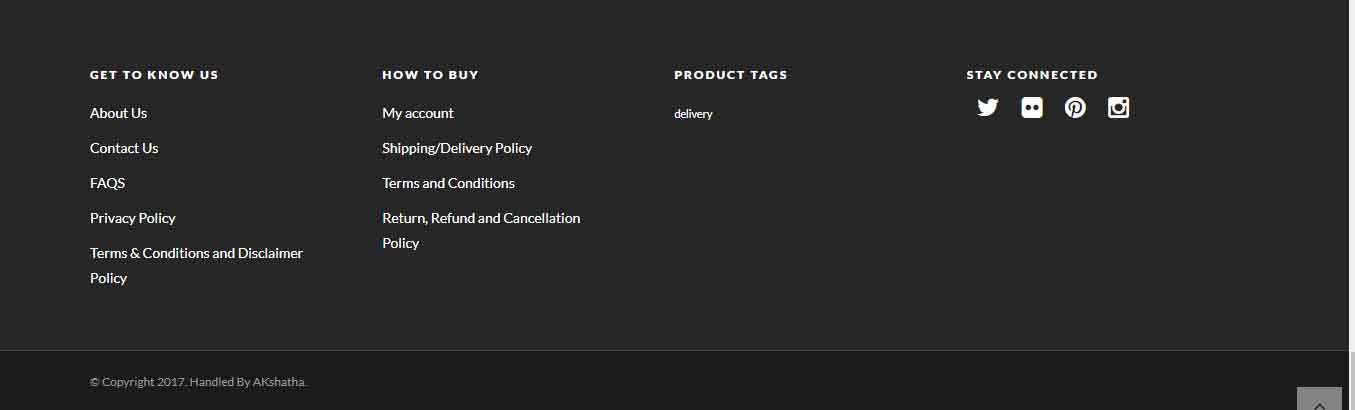
Task: Open the Flickr social icon
Action: (1032, 108)
